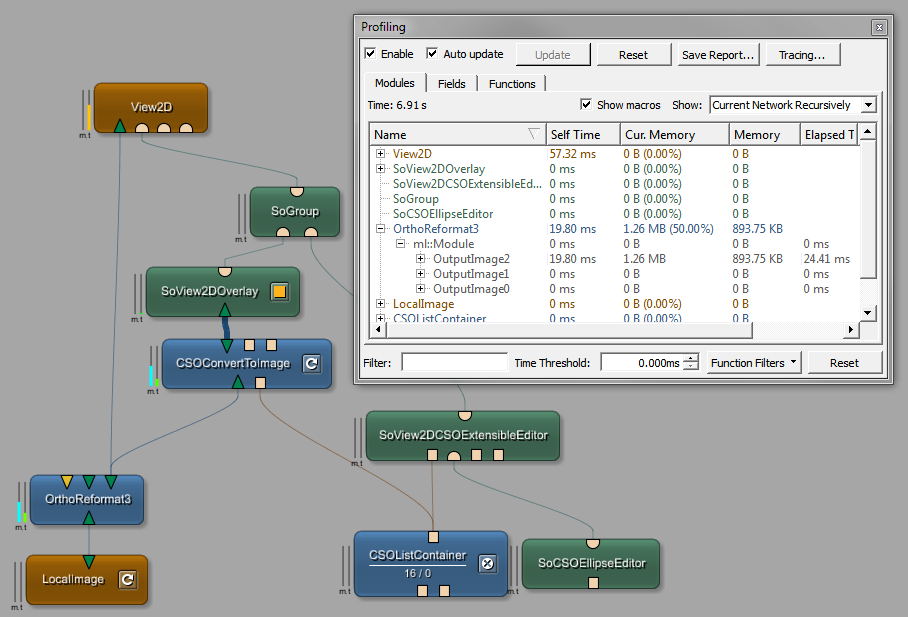This screenshot has width=908, height=617.
Task: Select the OrthoReformat3 module node
Action: pos(87,499)
